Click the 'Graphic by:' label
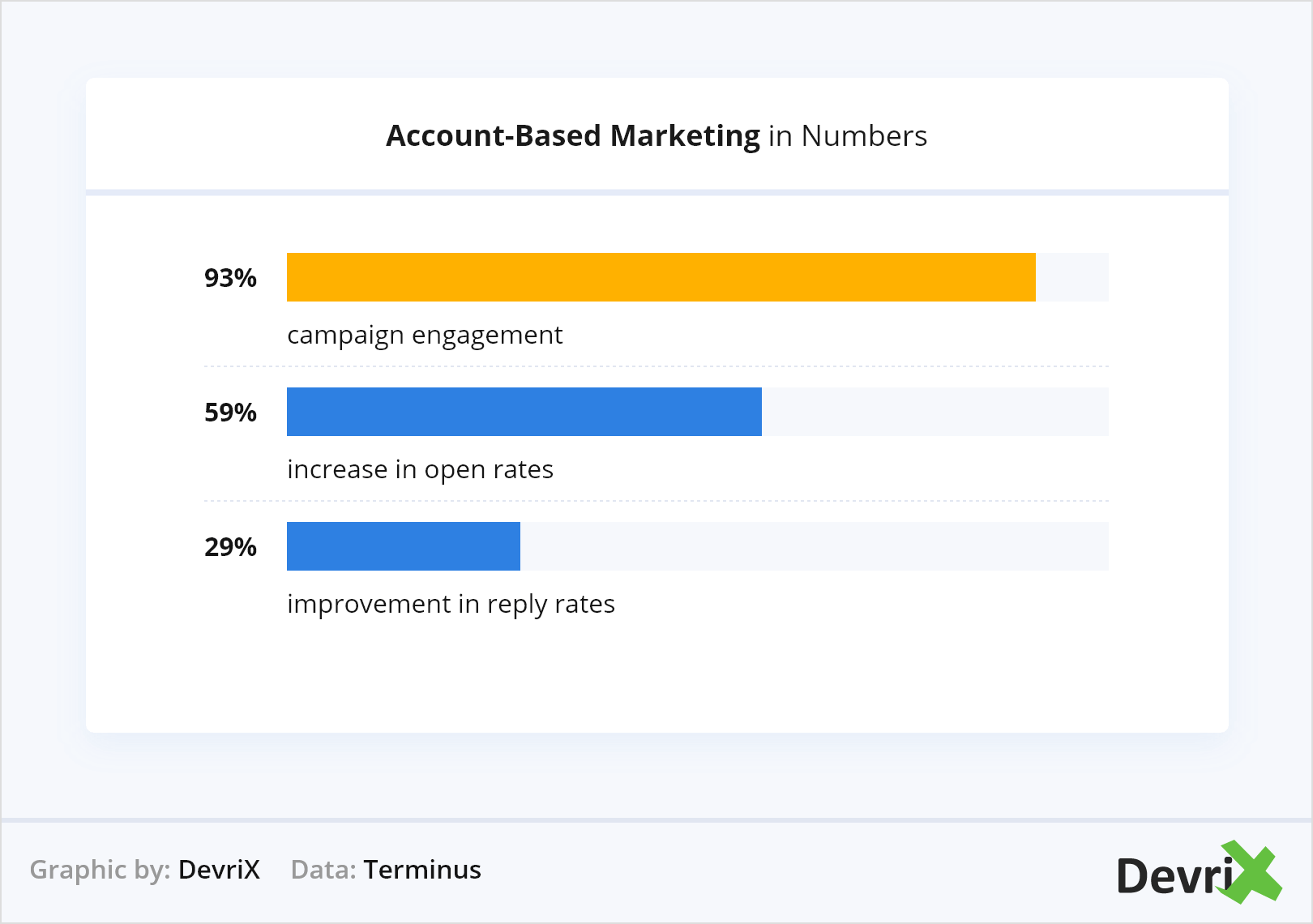Image resolution: width=1313 pixels, height=924 pixels. [100, 870]
